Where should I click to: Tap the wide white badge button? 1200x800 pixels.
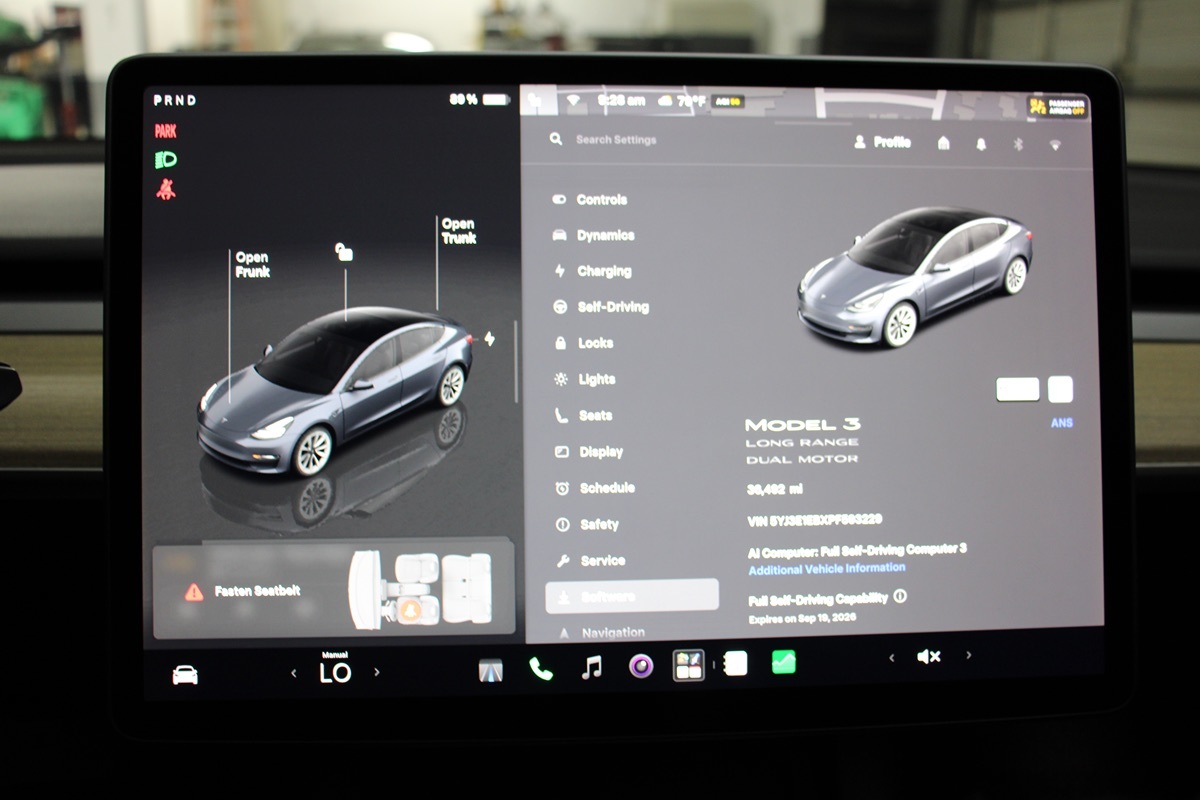coord(1018,389)
